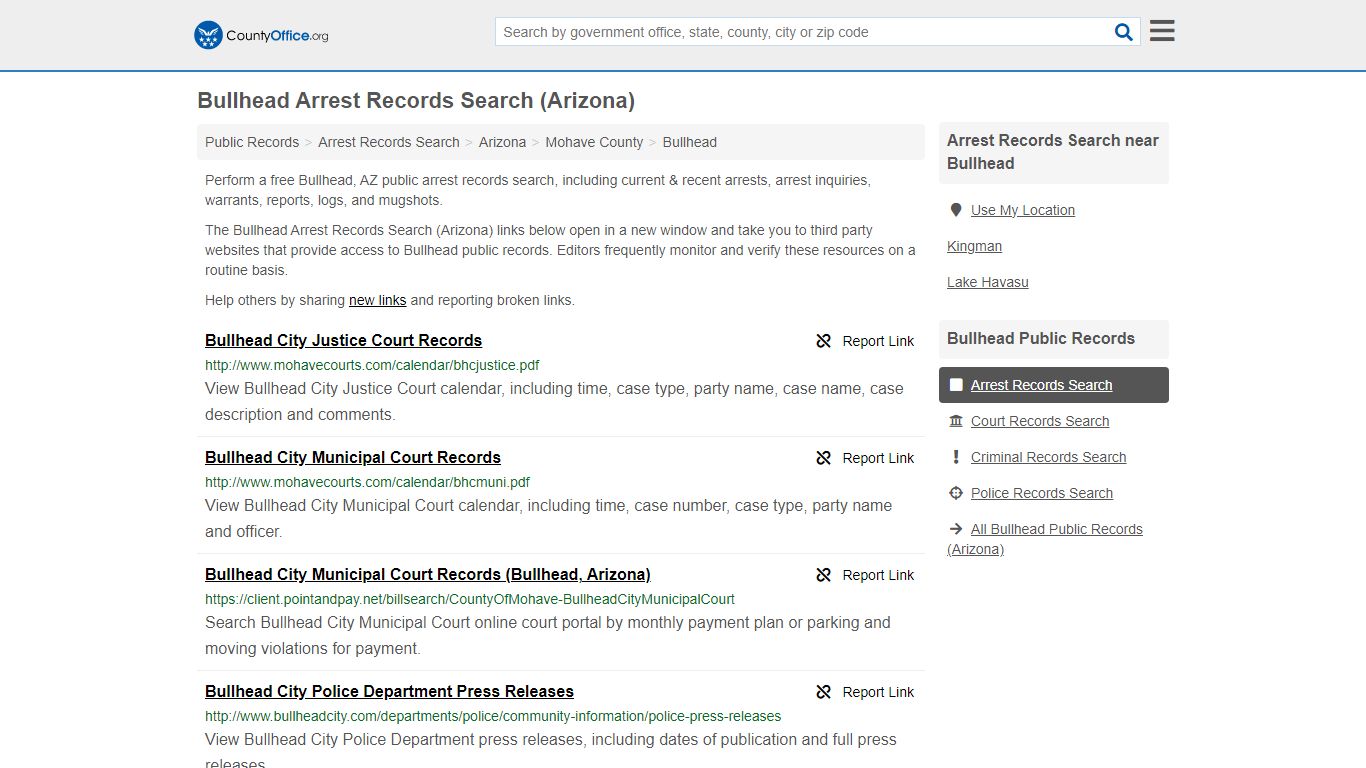The height and width of the screenshot is (768, 1366).
Task: Choose Use My Location
Action: coord(1023,210)
